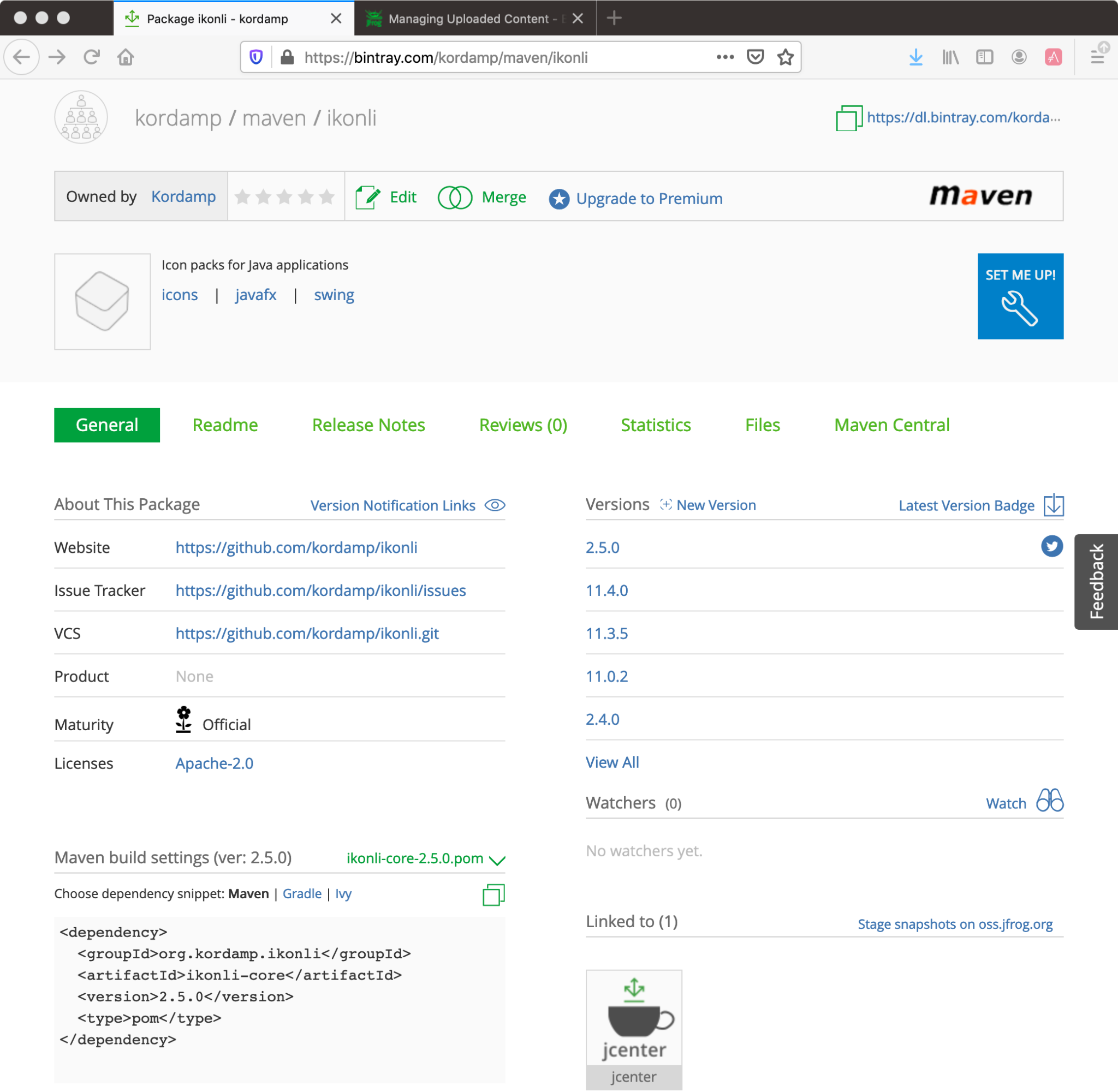Download the Latest Version Badge
1118x1092 pixels.
click(1052, 505)
